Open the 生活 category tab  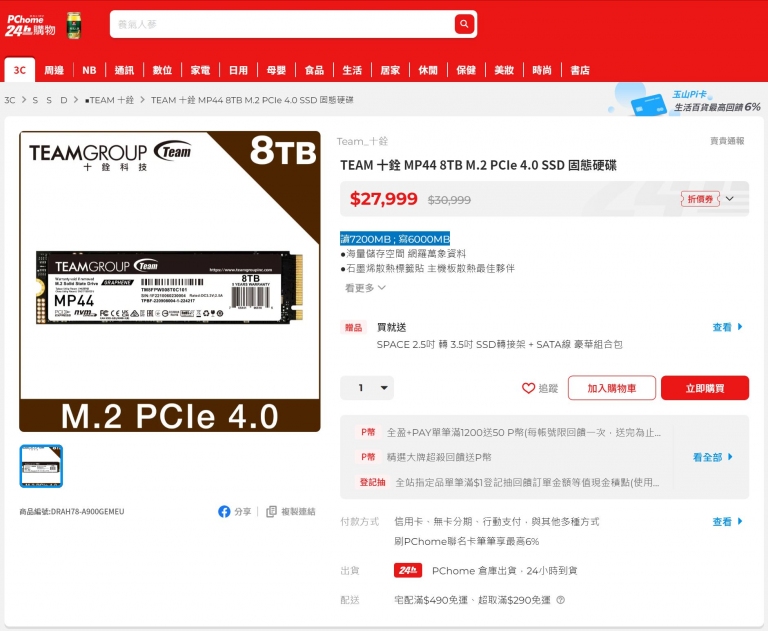pyautogui.click(x=352, y=70)
